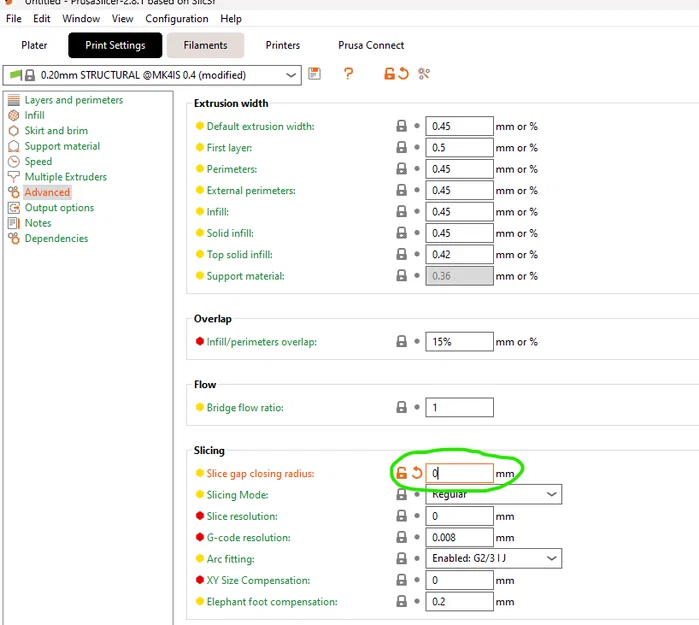Open the print preset dropdown 0.20mm STRUCTURAL
Viewport: 699px width, 625px height.
152,75
